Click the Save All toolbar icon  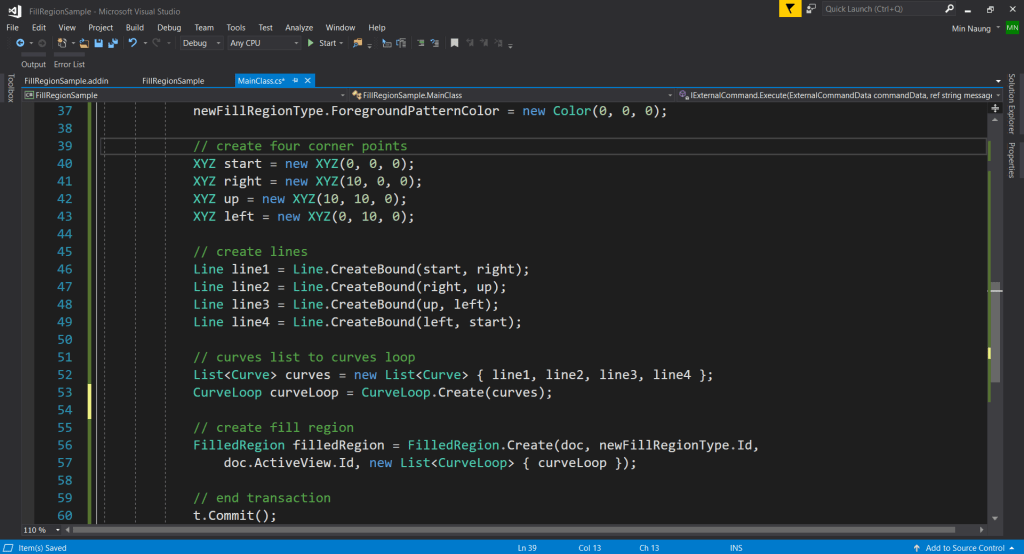click(x=112, y=43)
